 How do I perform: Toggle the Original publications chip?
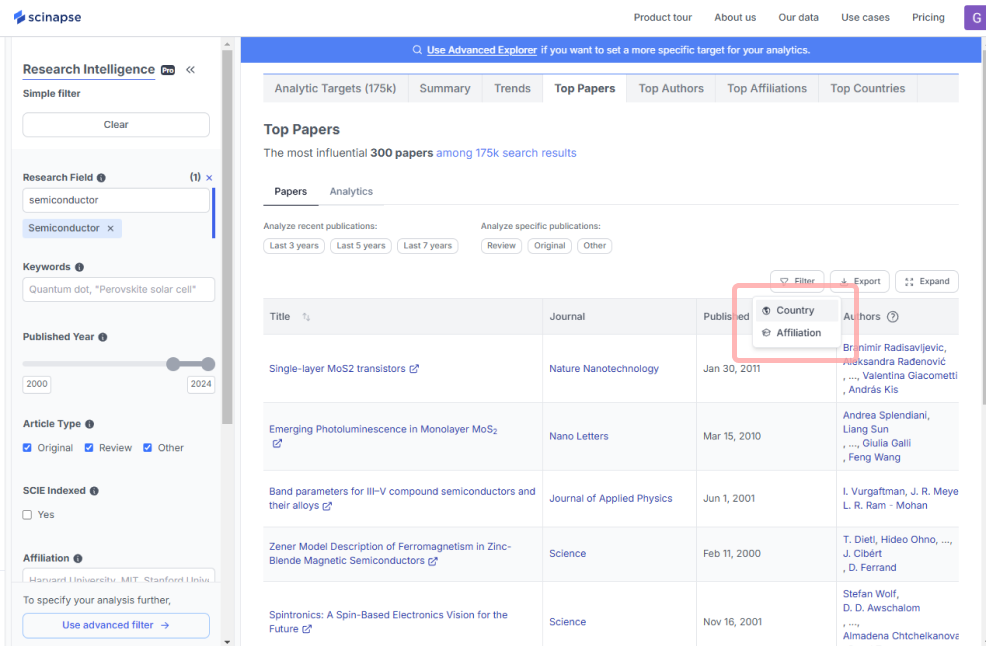[x=550, y=246]
